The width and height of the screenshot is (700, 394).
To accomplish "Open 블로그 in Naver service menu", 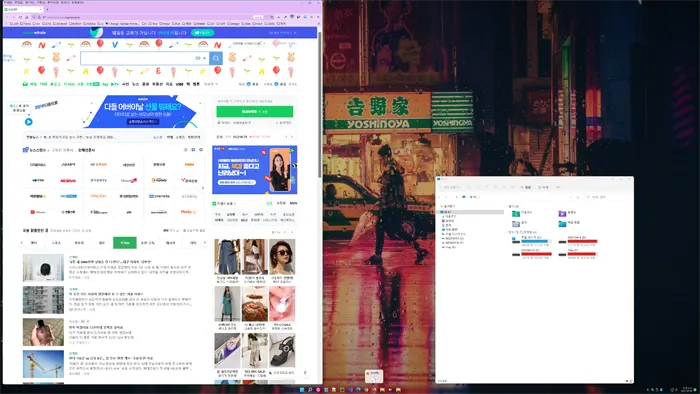I will 55,84.
